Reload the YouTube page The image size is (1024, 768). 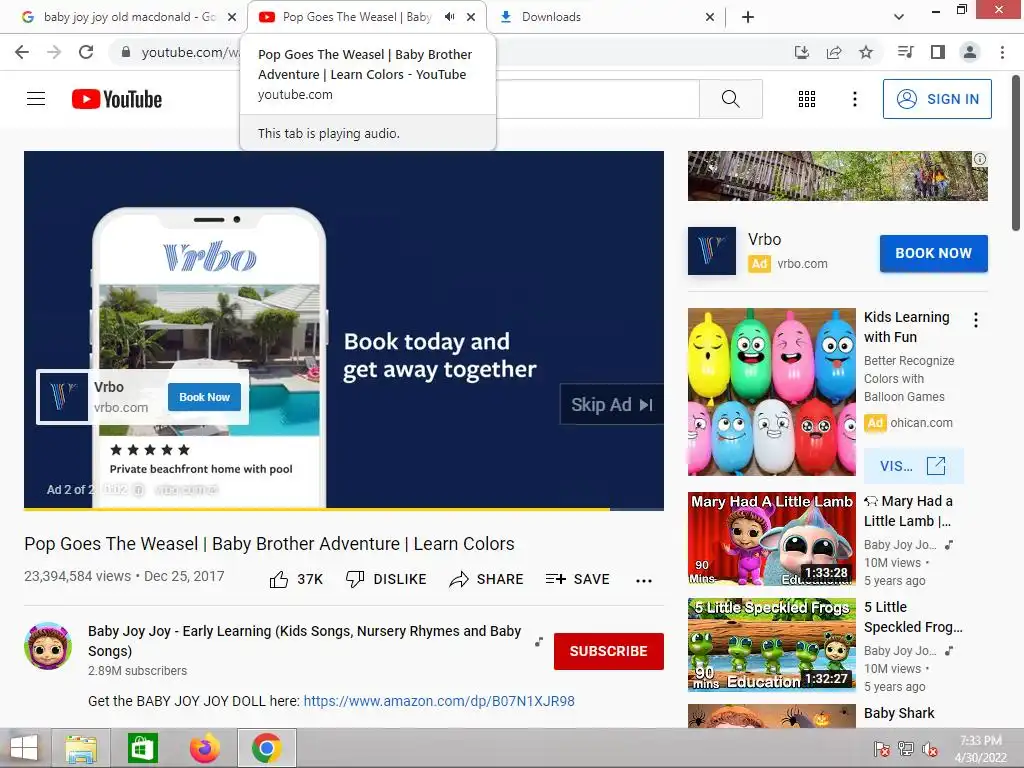click(x=86, y=52)
